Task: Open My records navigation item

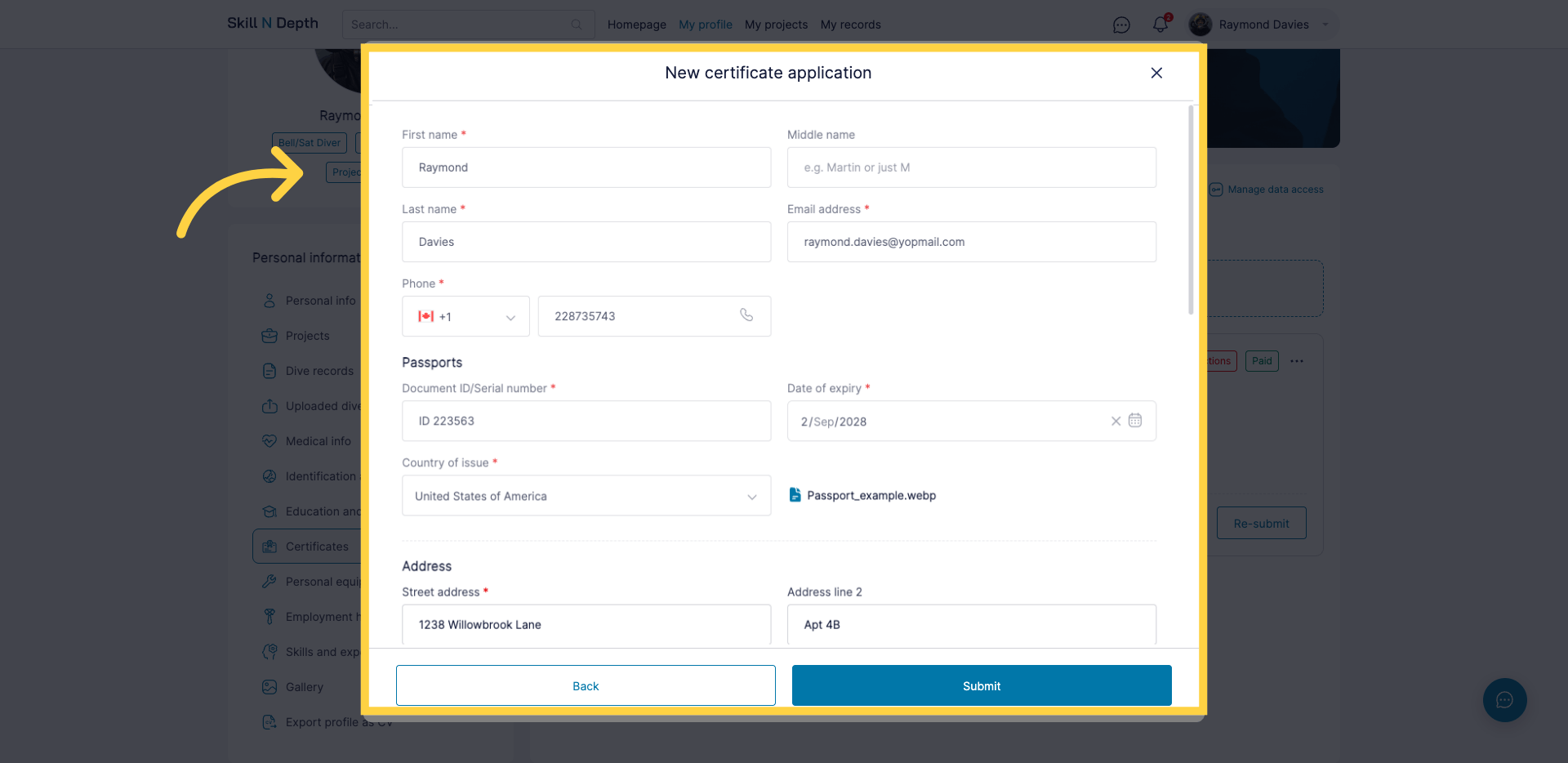Action: tap(850, 25)
